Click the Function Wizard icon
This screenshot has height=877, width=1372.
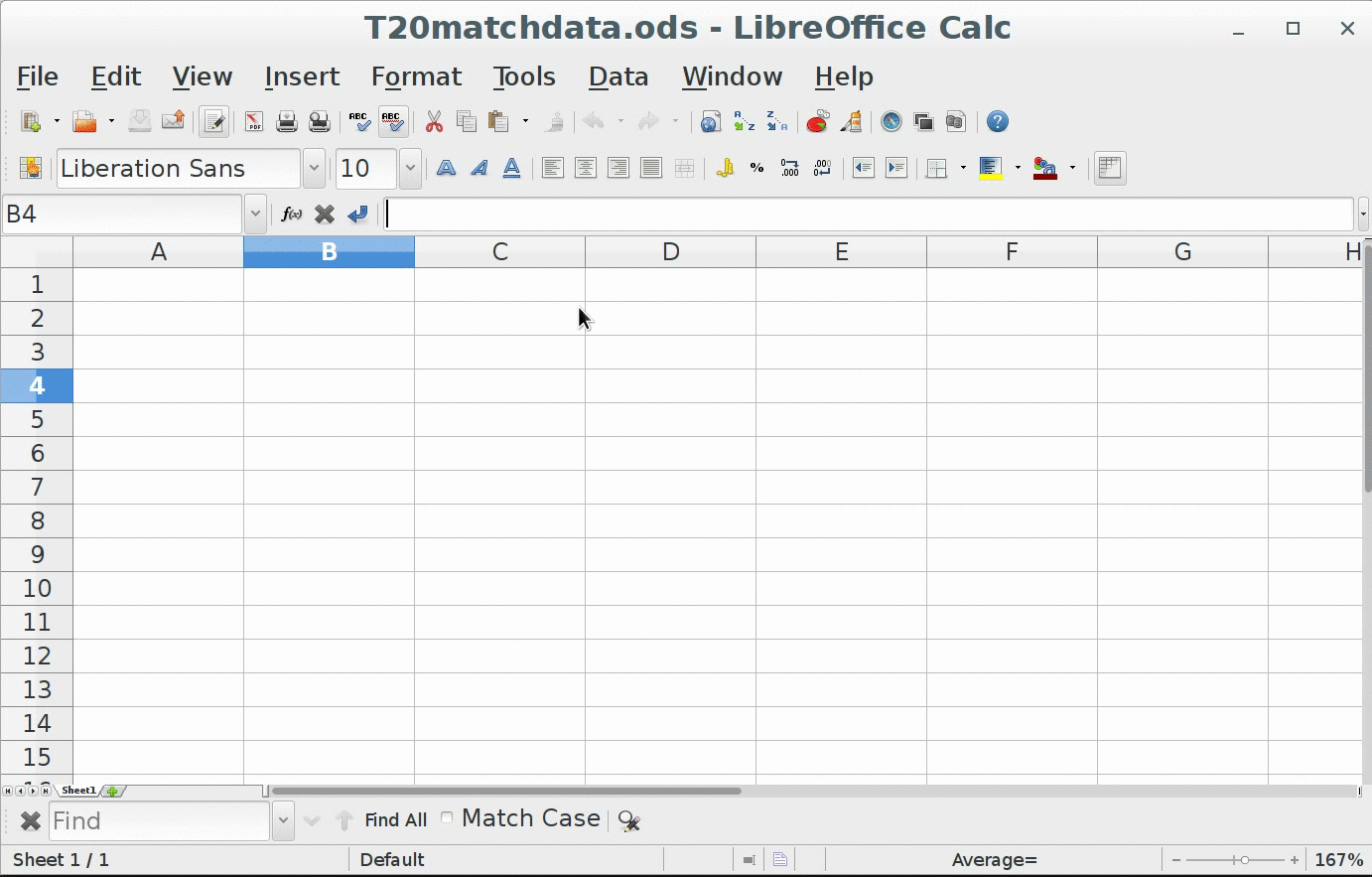click(x=291, y=215)
